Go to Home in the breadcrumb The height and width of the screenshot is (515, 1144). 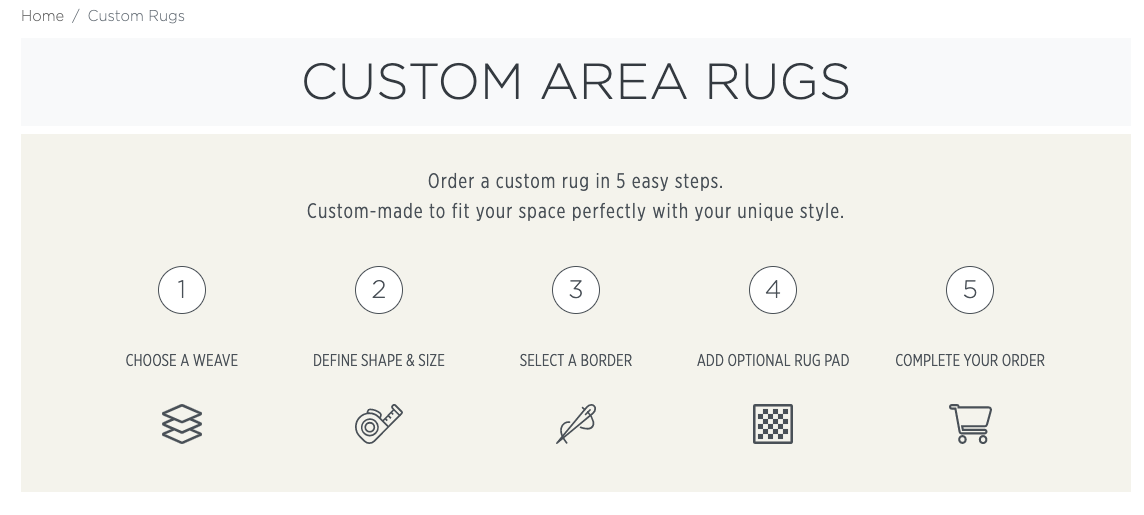pyautogui.click(x=42, y=16)
